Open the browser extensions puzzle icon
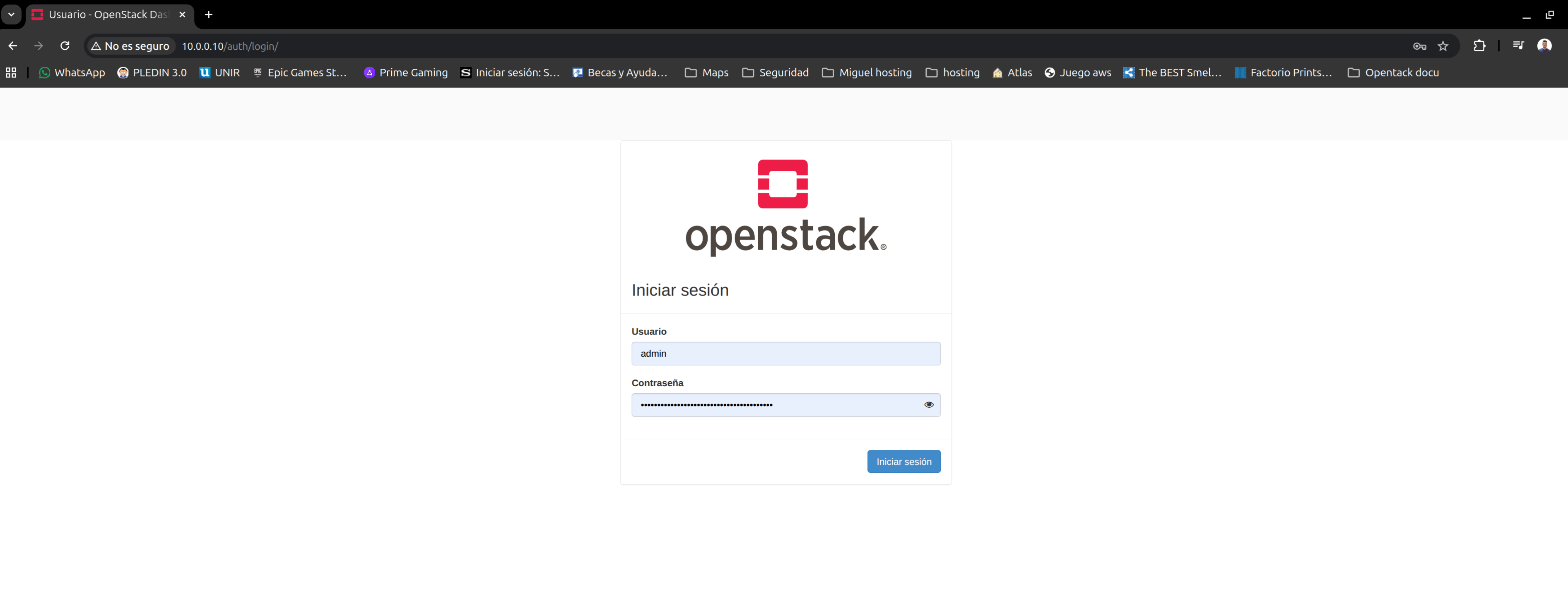The height and width of the screenshot is (612, 1568). coord(1479,46)
